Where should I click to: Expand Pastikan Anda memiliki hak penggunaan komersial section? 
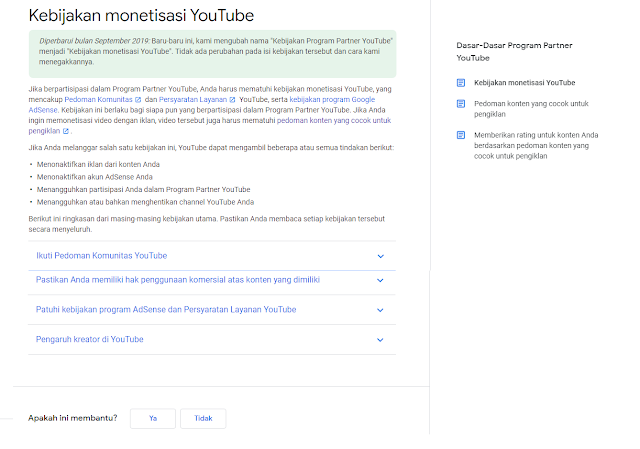click(212, 280)
